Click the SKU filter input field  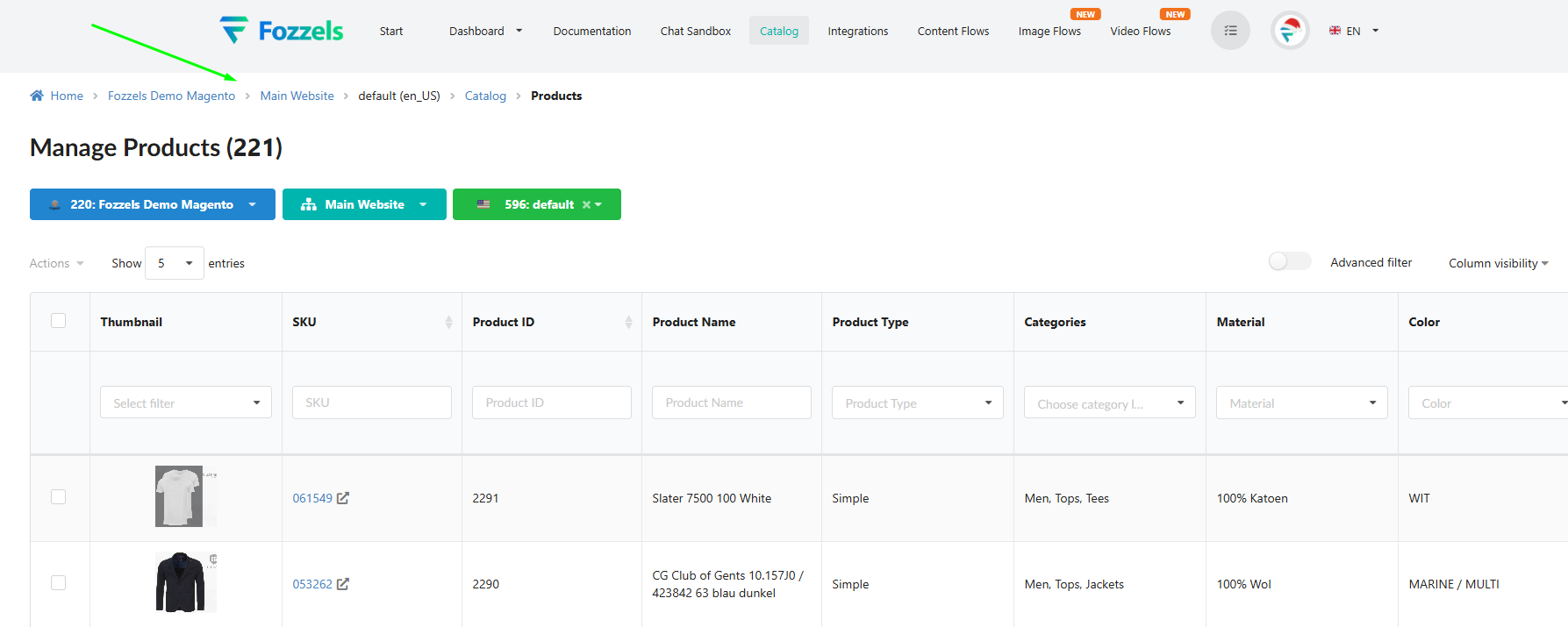coord(372,403)
